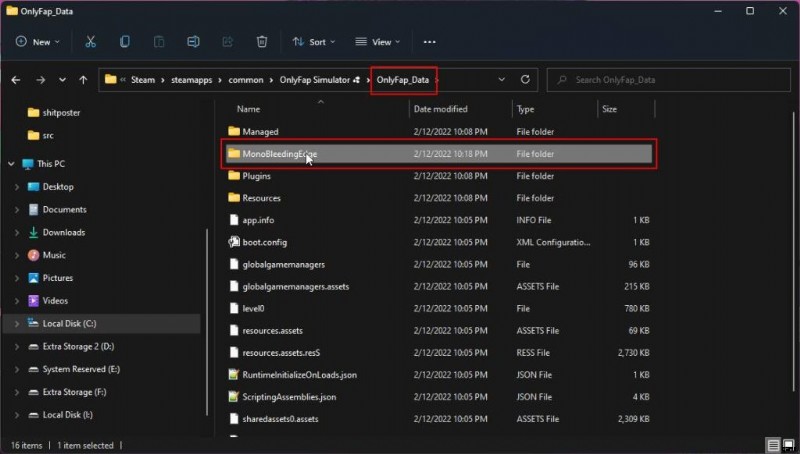
Task: Expand the Local Disk (C:) node
Action: coord(17,323)
